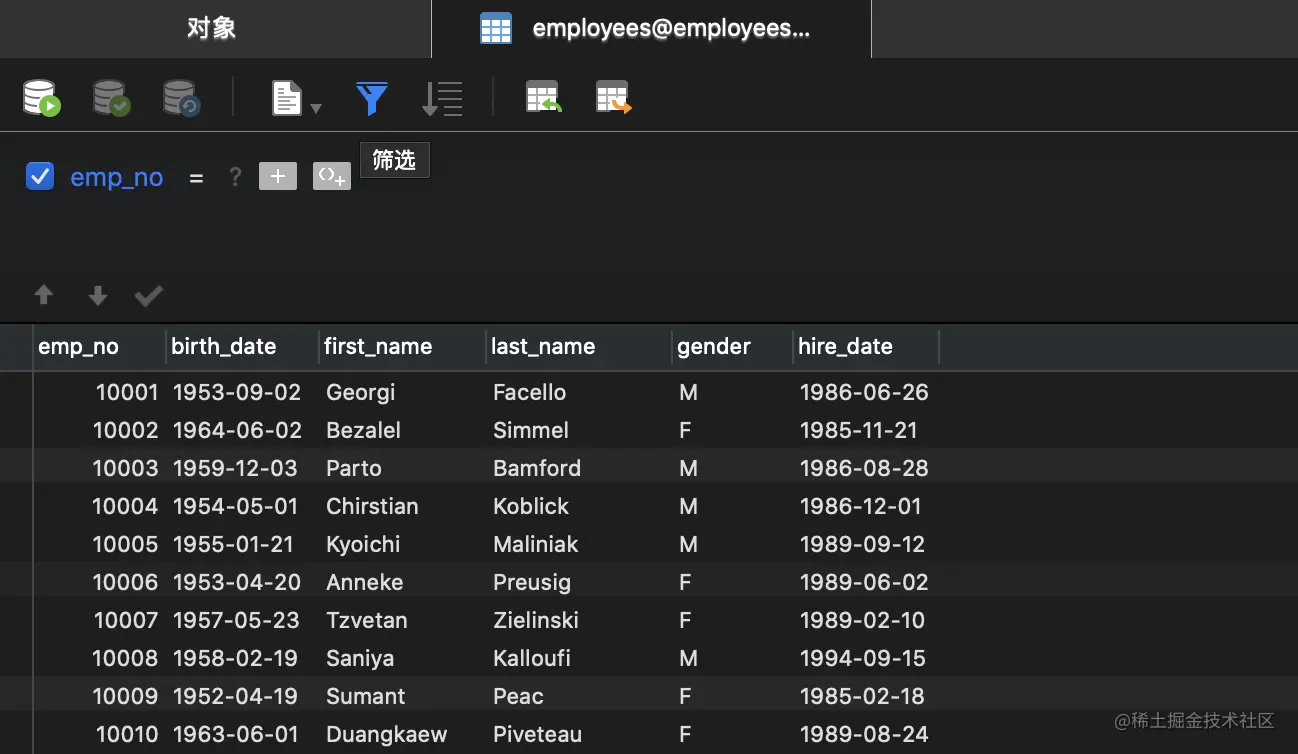Select last name cell Simmel
This screenshot has height=754, width=1298.
tap(531, 430)
